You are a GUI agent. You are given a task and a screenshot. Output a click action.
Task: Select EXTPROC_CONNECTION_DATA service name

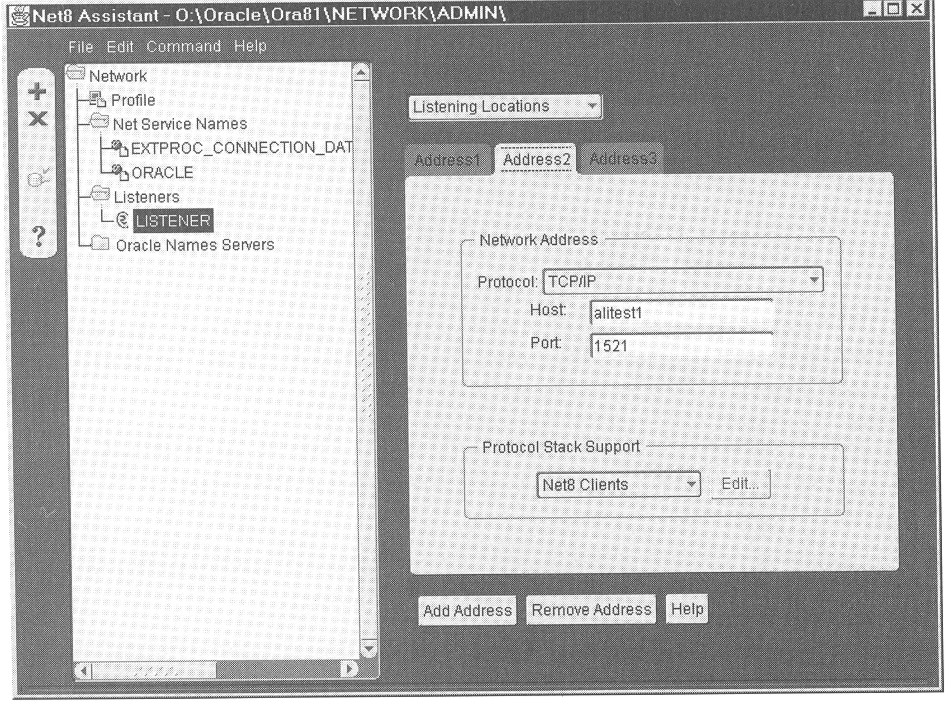tap(239, 148)
